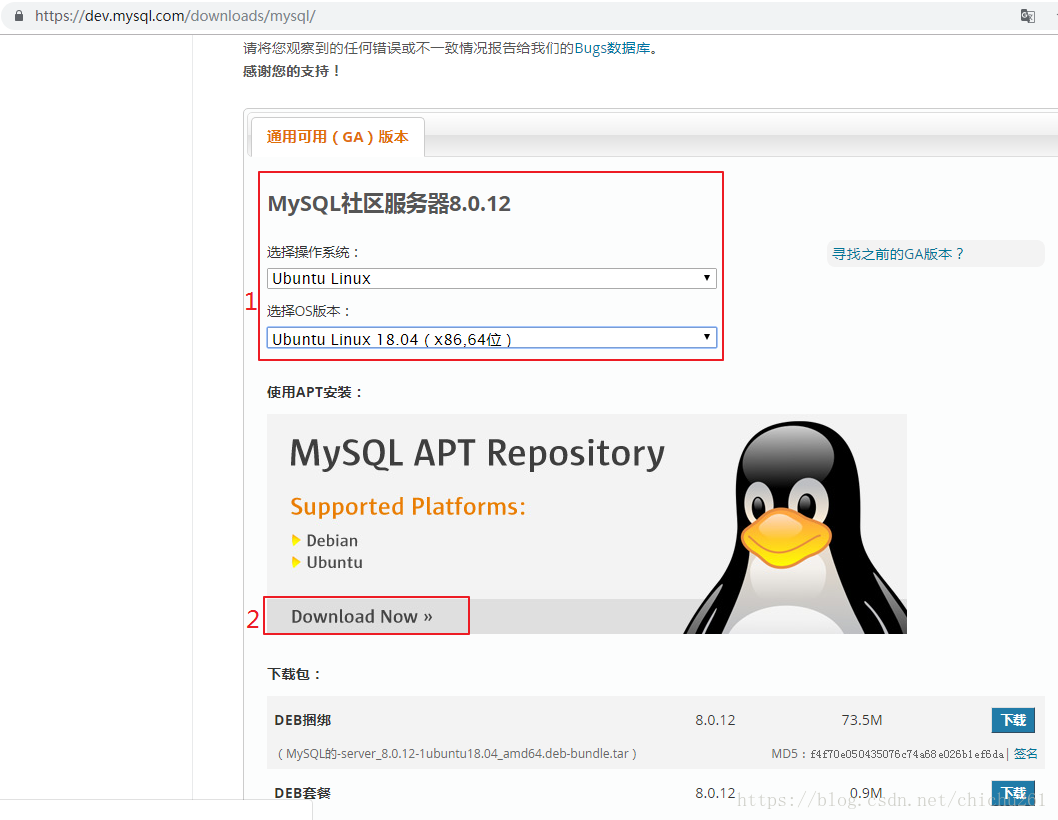Click the URL address field
1058x820 pixels.
(513, 16)
